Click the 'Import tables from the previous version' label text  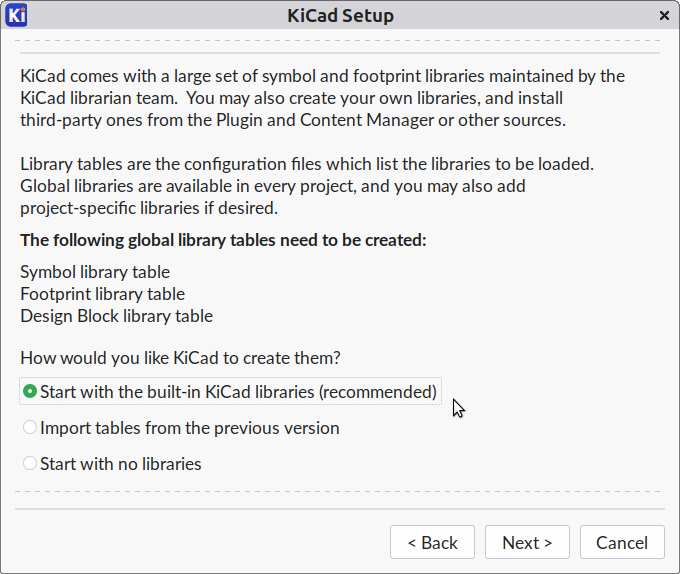[x=190, y=428]
